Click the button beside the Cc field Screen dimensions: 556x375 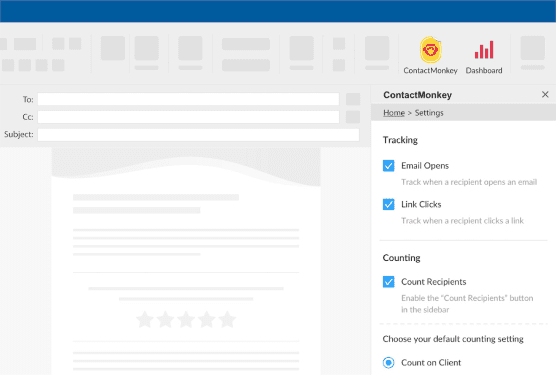tap(353, 117)
